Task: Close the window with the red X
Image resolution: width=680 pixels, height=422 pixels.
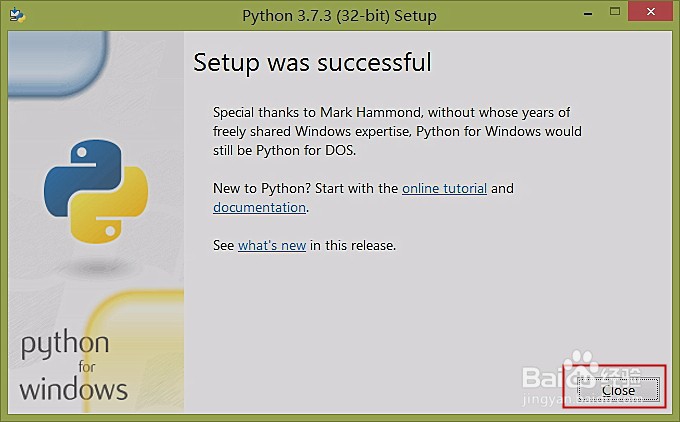Action: click(649, 14)
